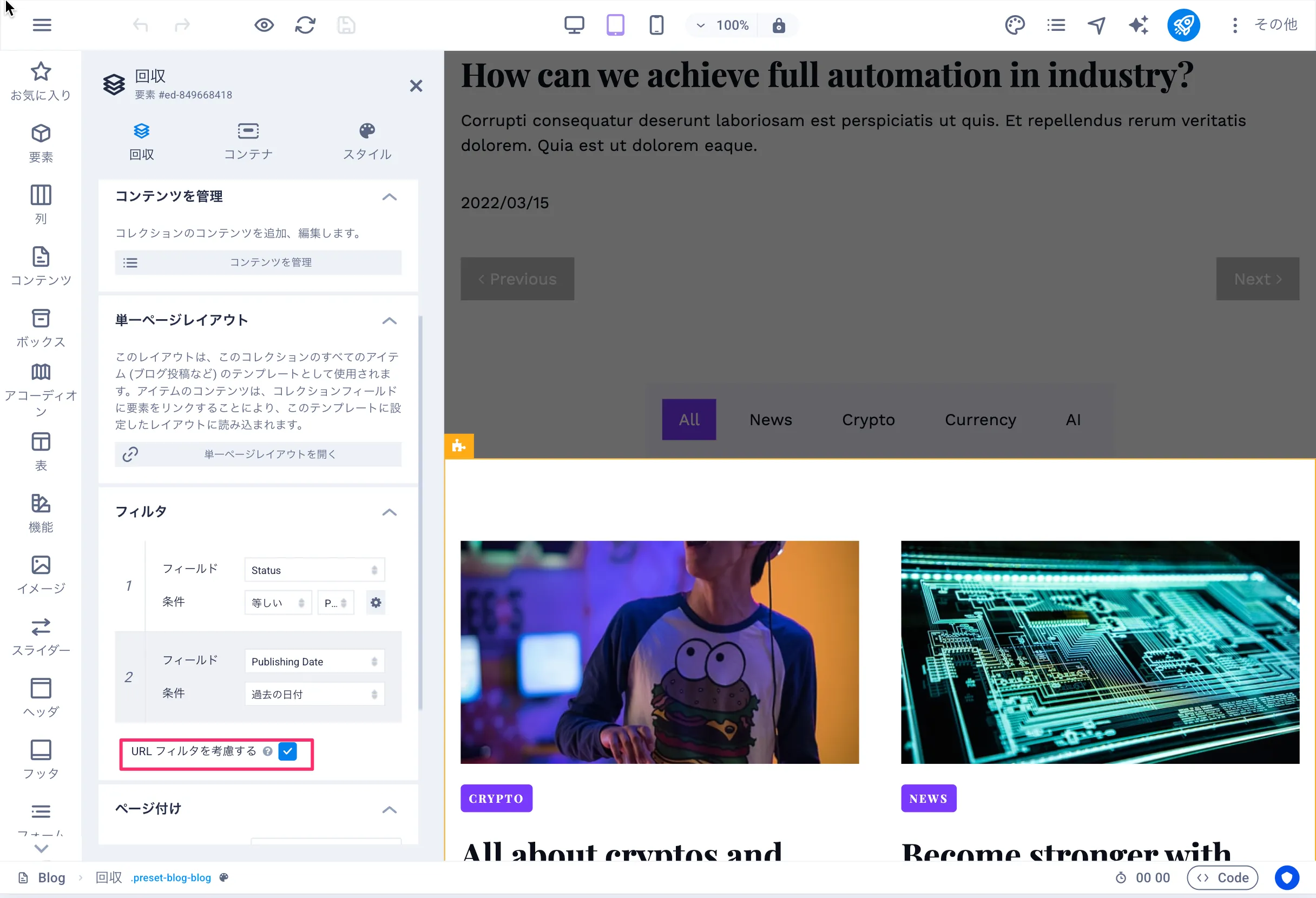This screenshot has height=898, width=1316.
Task: Click the refresh sync icon
Action: [x=305, y=25]
